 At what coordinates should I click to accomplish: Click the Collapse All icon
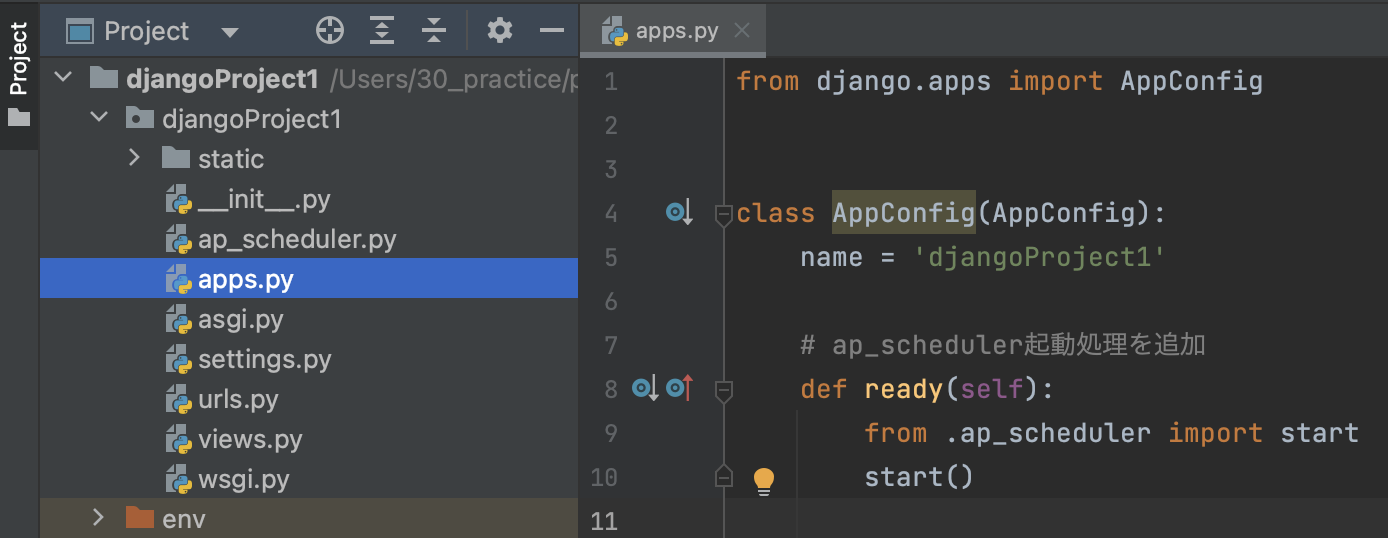pyautogui.click(x=433, y=31)
